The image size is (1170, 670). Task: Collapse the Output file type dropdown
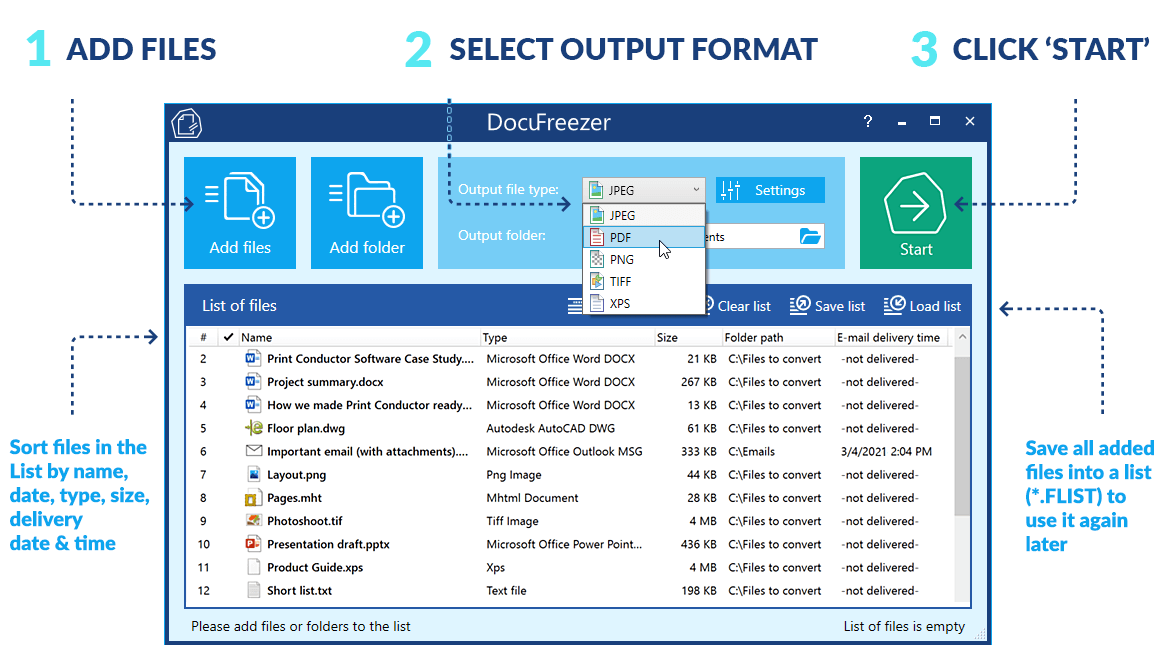tap(644, 190)
